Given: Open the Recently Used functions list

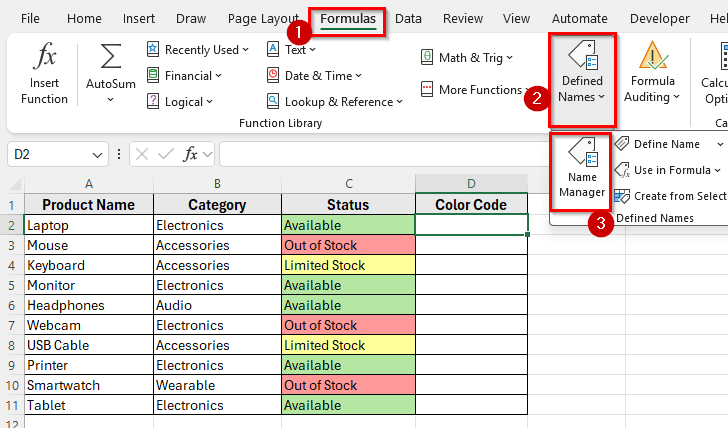Looking at the screenshot, I should (198, 50).
